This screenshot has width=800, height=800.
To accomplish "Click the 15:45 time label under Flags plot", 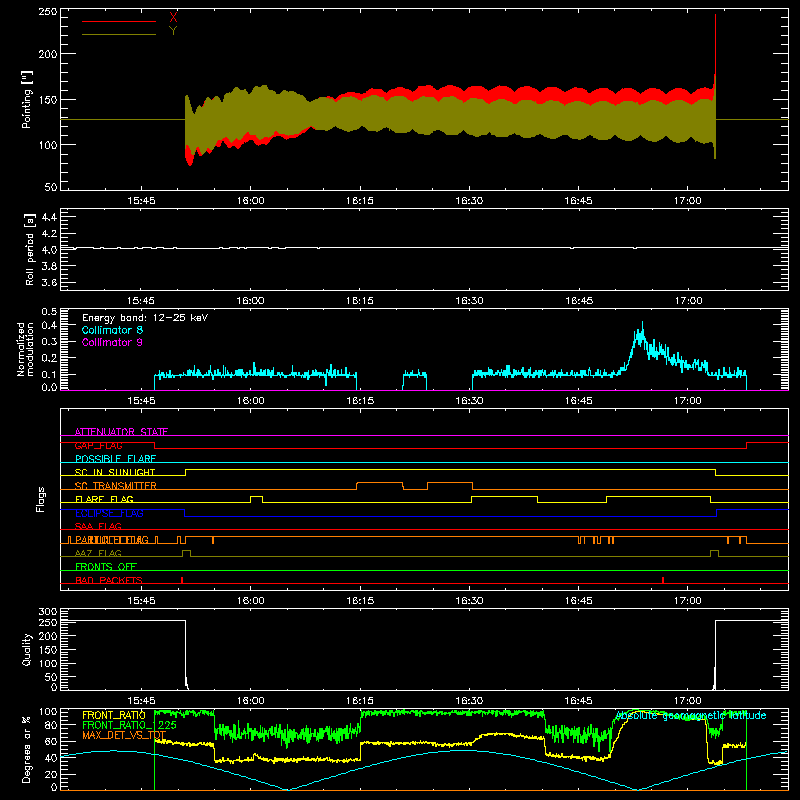I will [x=141, y=601].
